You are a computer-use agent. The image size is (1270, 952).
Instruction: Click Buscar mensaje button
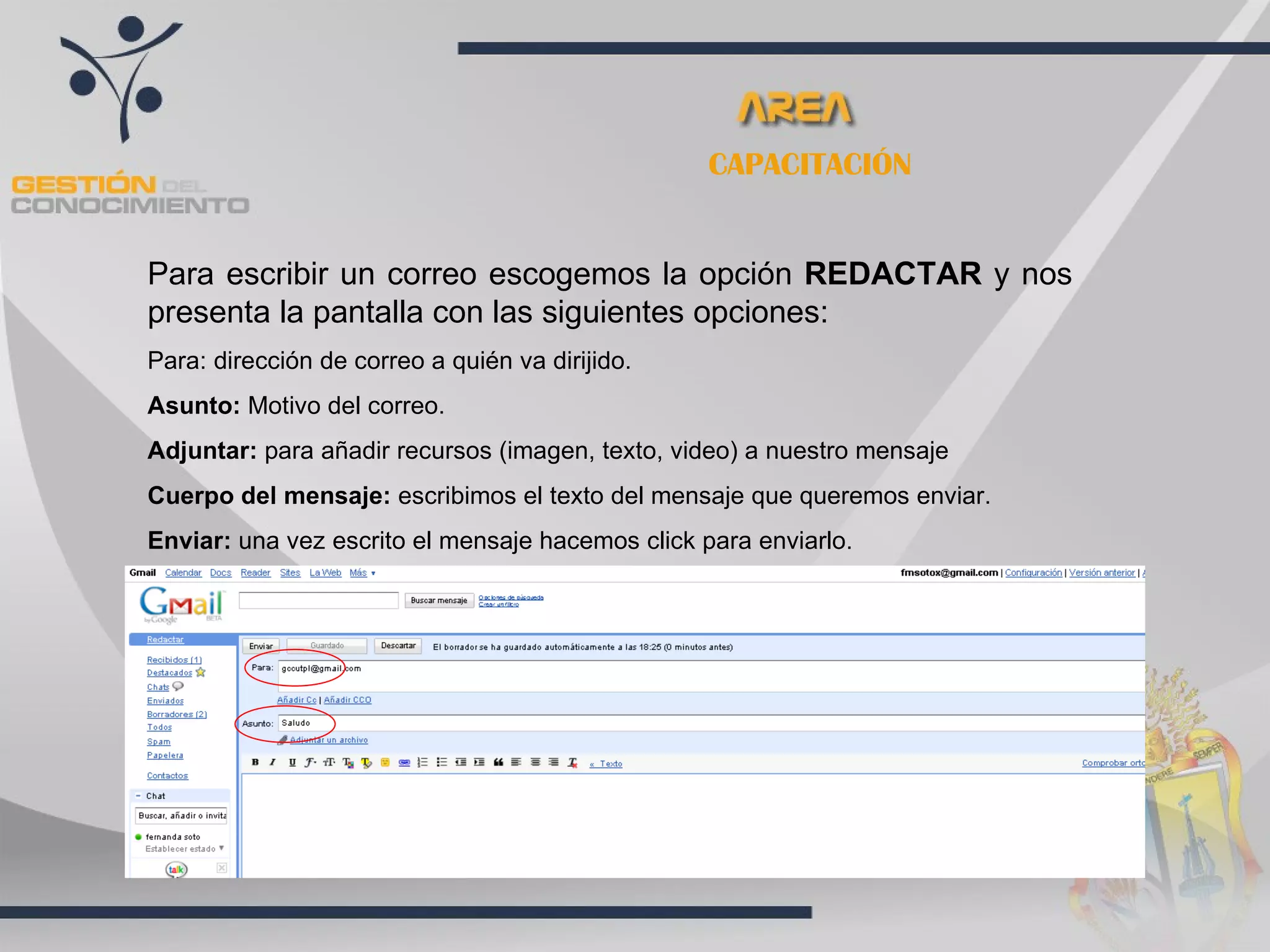pyautogui.click(x=439, y=600)
